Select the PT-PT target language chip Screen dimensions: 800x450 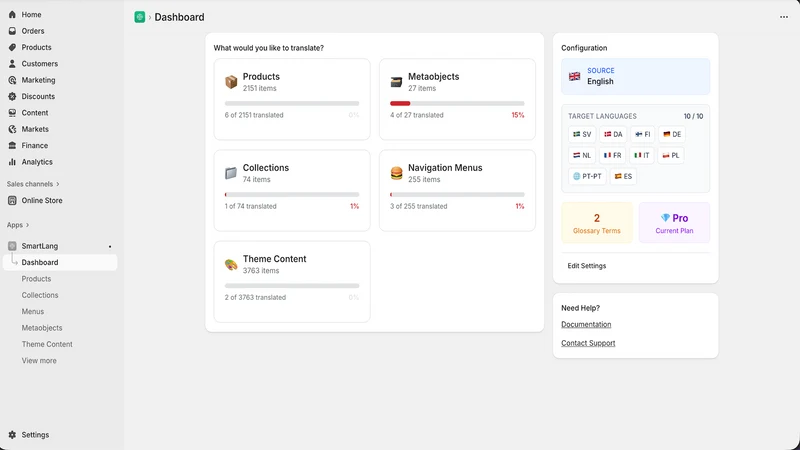[587, 176]
